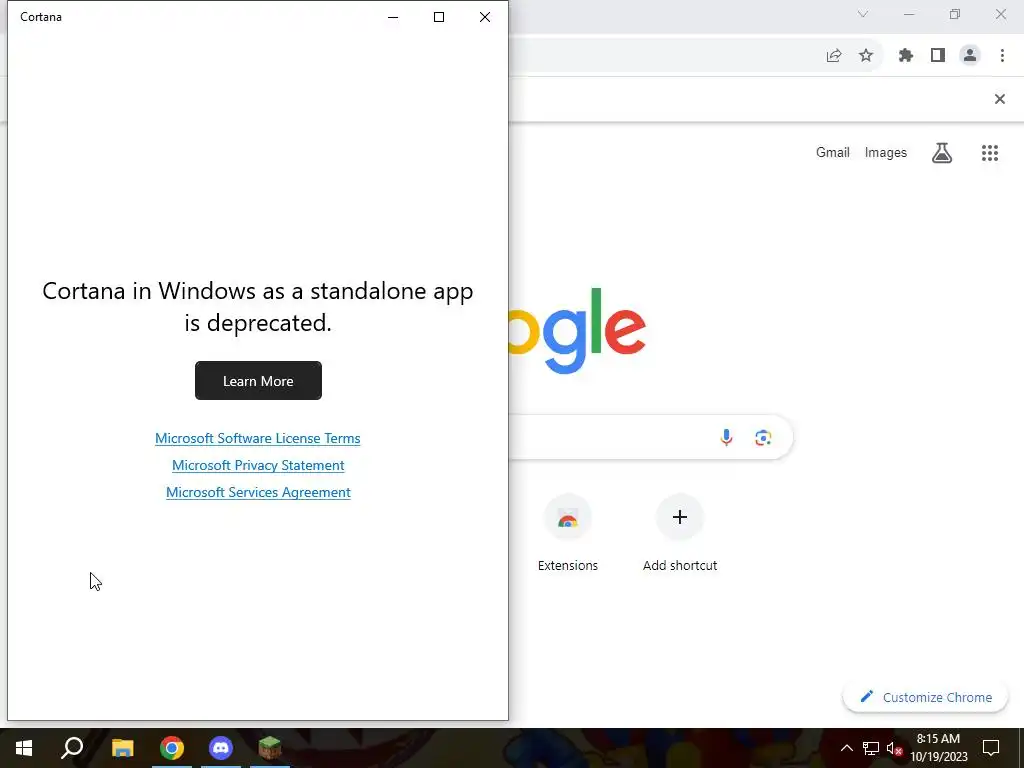This screenshot has height=768, width=1024.
Task: Open volume tray icon
Action: click(x=894, y=748)
